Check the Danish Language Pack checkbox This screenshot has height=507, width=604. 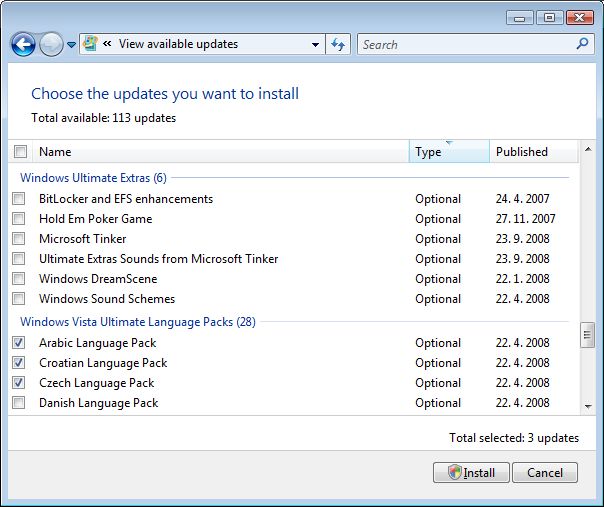[x=18, y=403]
